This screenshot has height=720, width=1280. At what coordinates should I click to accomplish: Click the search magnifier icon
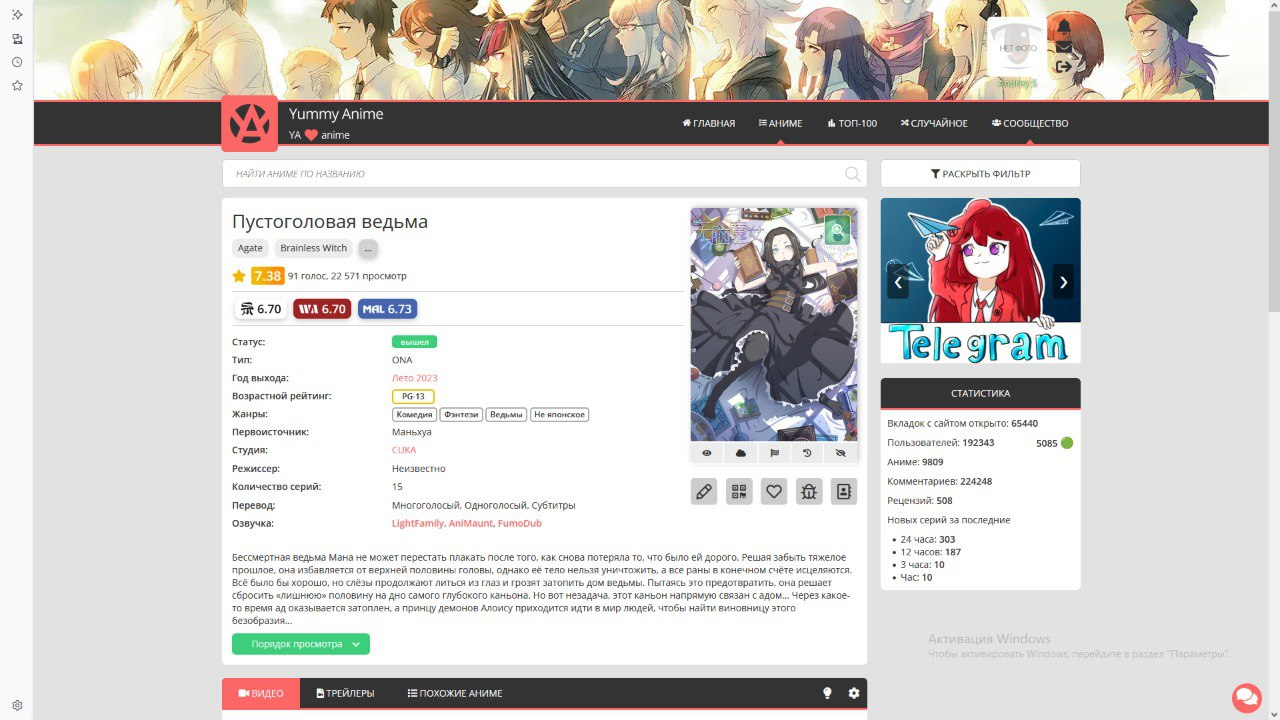coord(852,174)
